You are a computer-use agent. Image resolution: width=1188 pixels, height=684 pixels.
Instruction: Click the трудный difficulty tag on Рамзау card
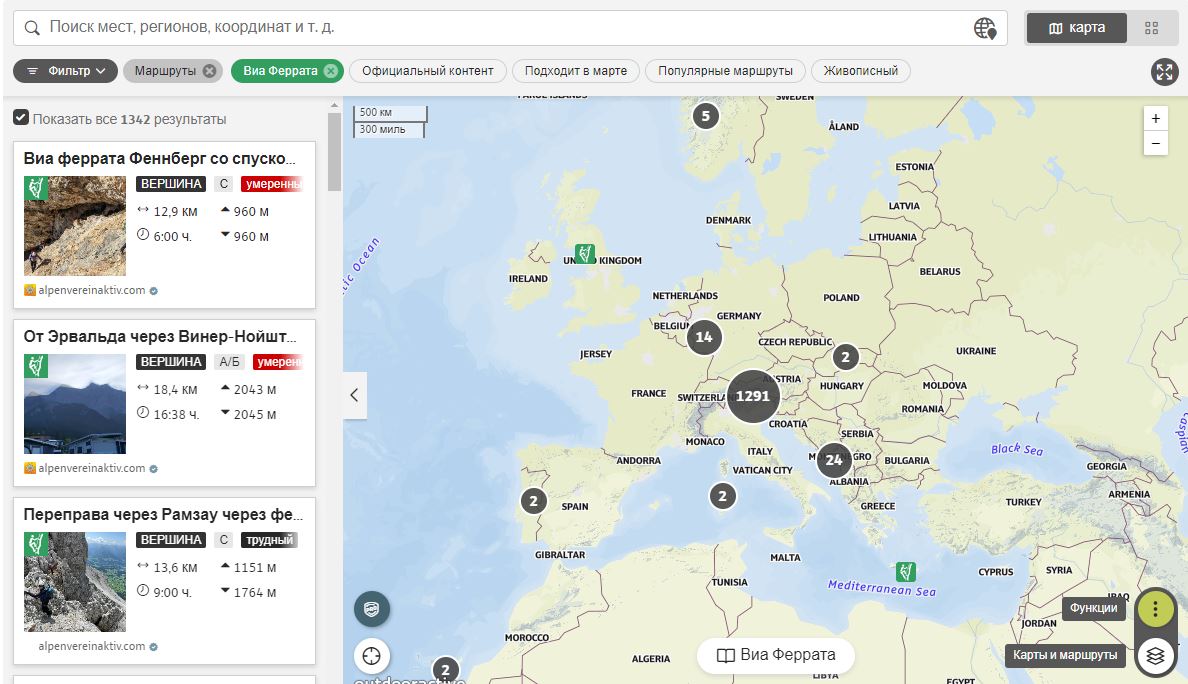(269, 540)
